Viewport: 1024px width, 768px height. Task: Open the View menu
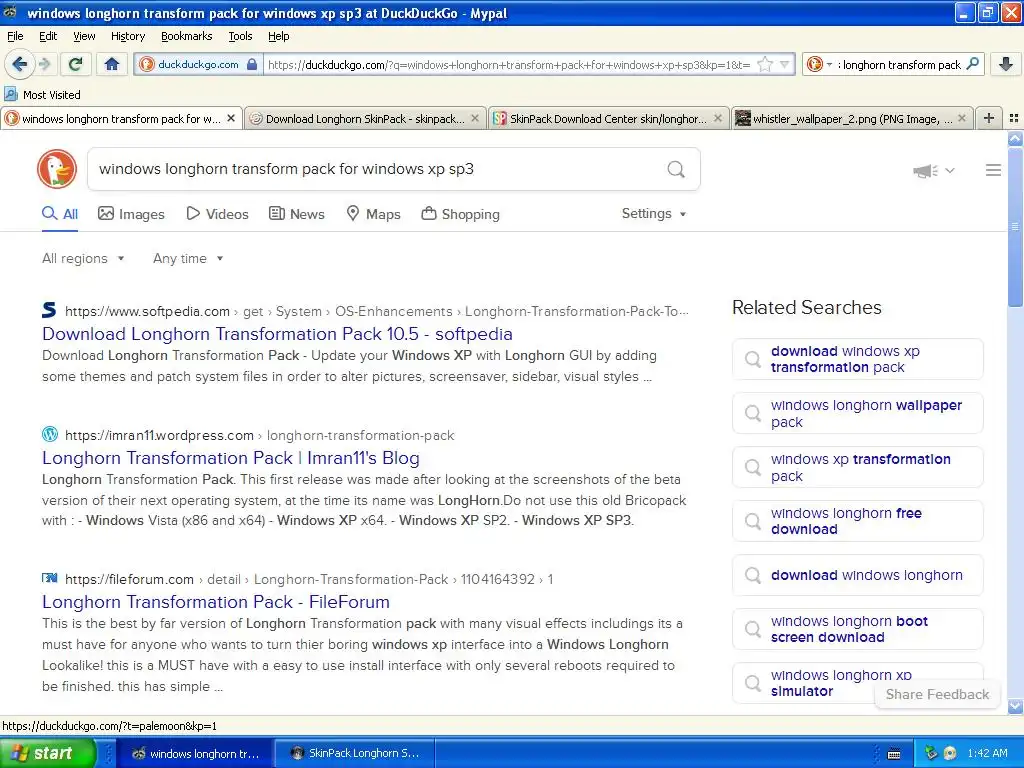(84, 36)
